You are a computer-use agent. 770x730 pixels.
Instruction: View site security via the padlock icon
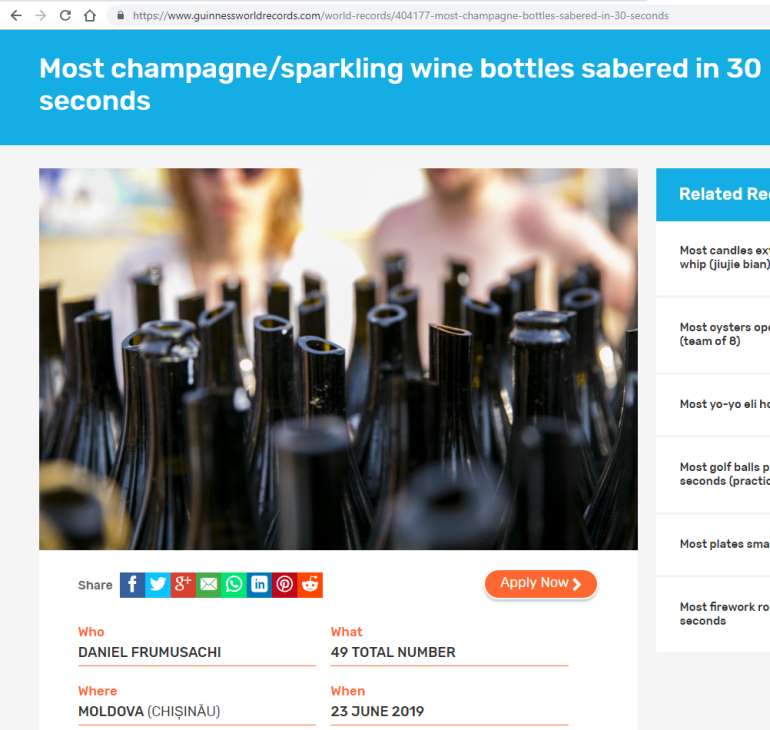(x=120, y=16)
